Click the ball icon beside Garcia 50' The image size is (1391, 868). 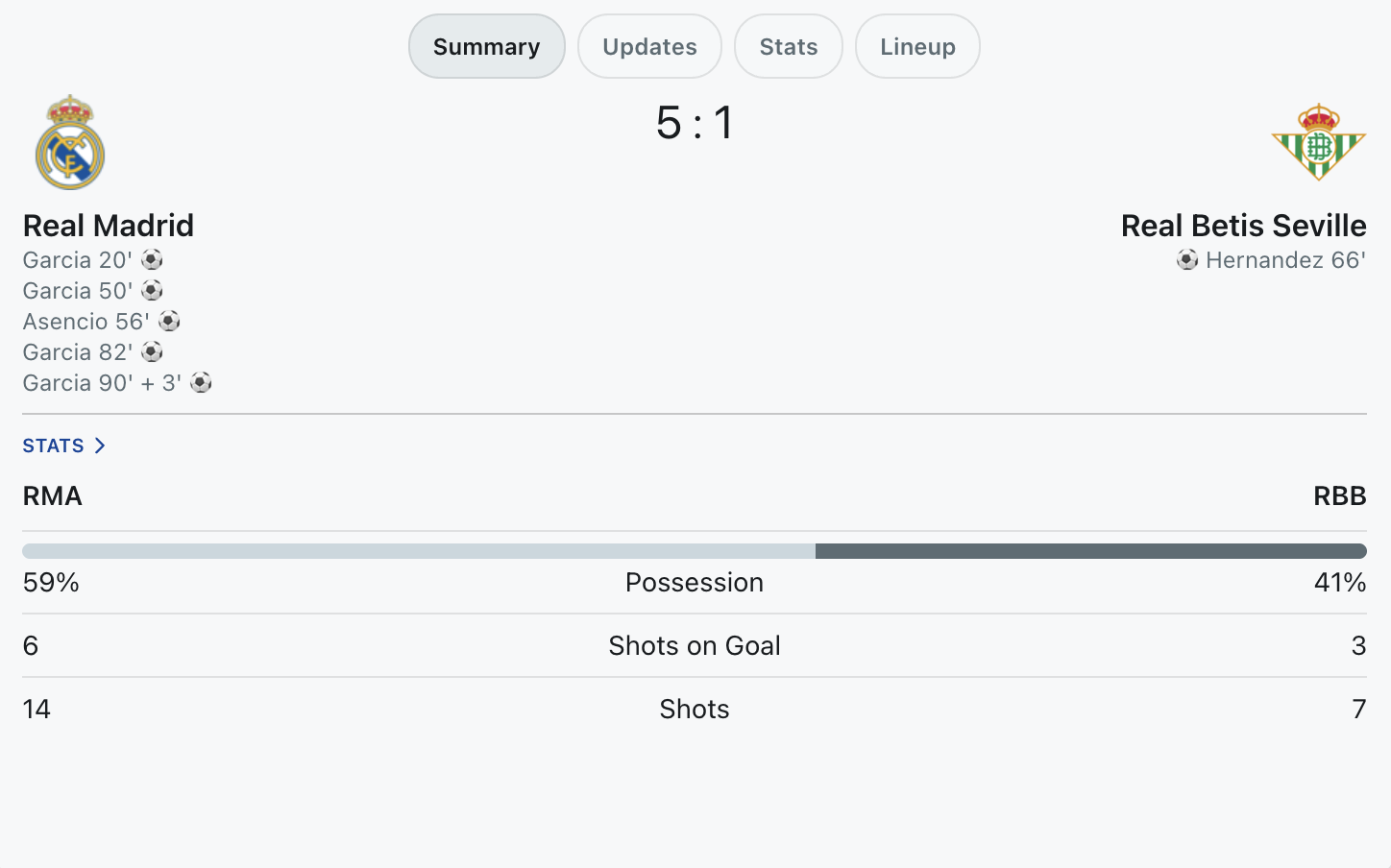152,291
